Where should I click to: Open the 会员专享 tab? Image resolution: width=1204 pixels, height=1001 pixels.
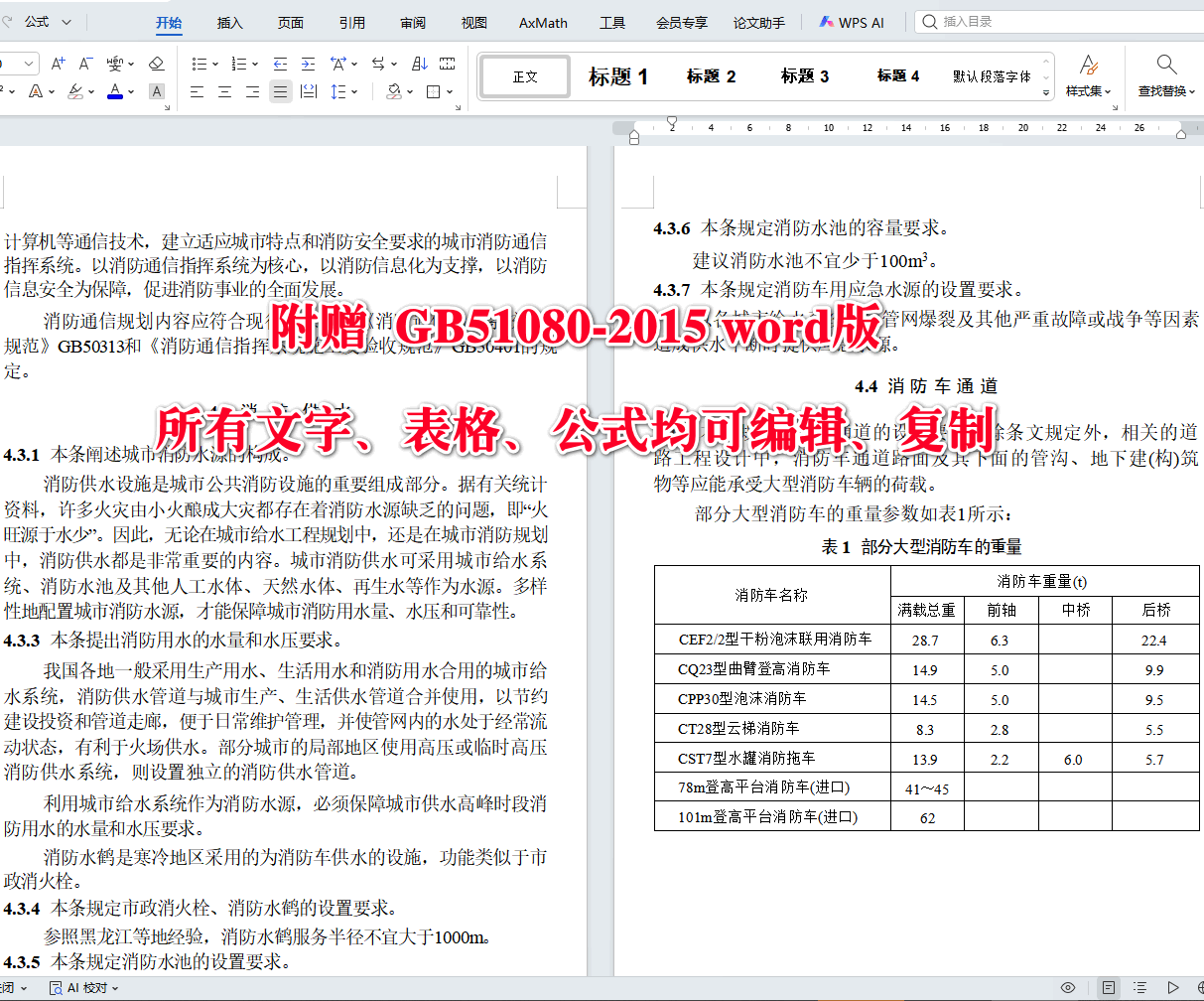coord(681,22)
